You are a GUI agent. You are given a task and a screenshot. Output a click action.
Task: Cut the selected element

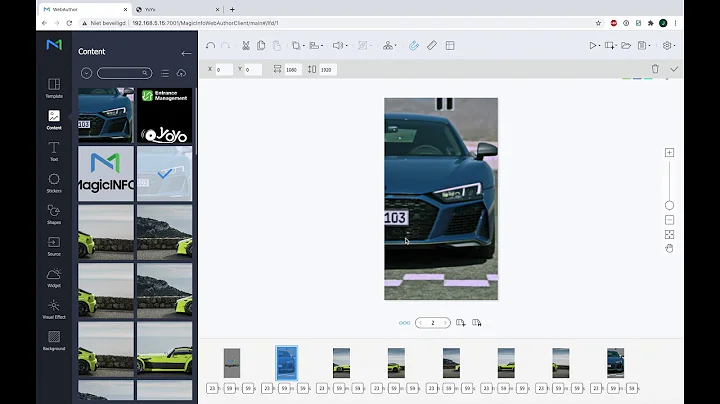tap(246, 45)
